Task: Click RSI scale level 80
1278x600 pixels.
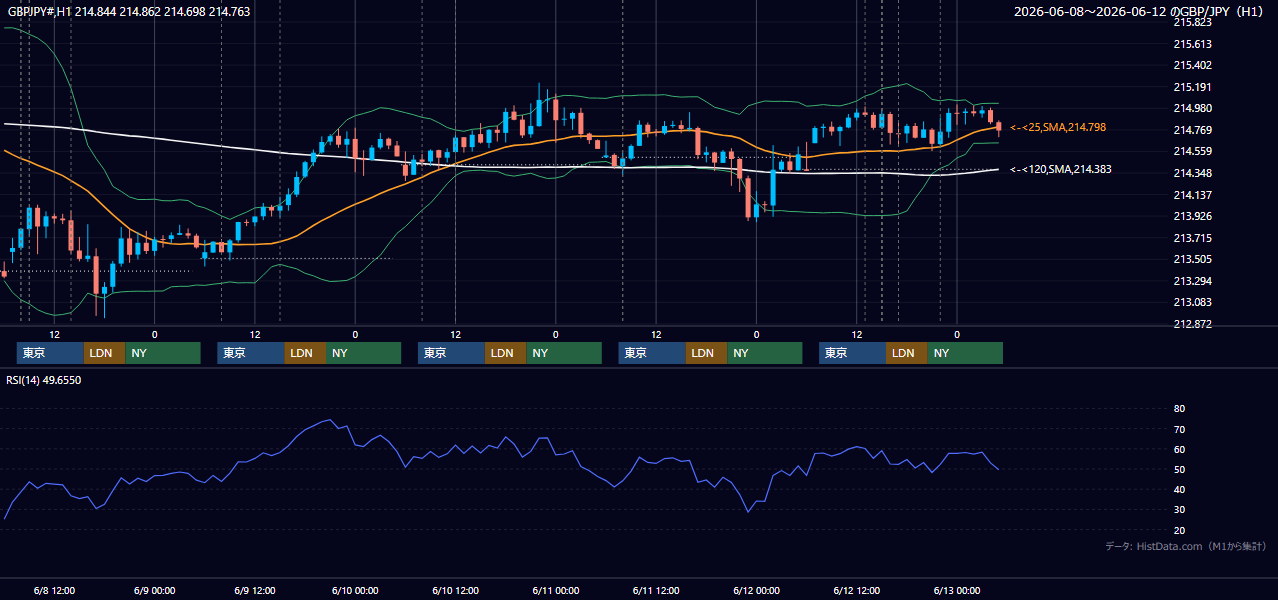Action: coord(1179,409)
